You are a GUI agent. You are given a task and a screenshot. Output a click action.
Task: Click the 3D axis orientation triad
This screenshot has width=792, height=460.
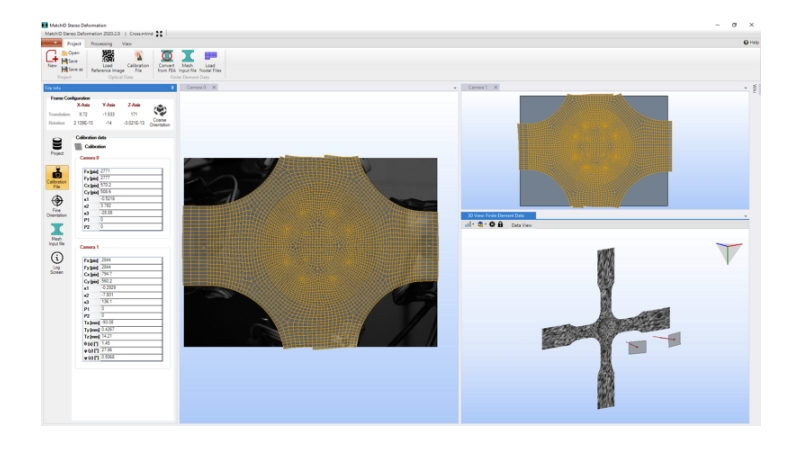pos(730,252)
